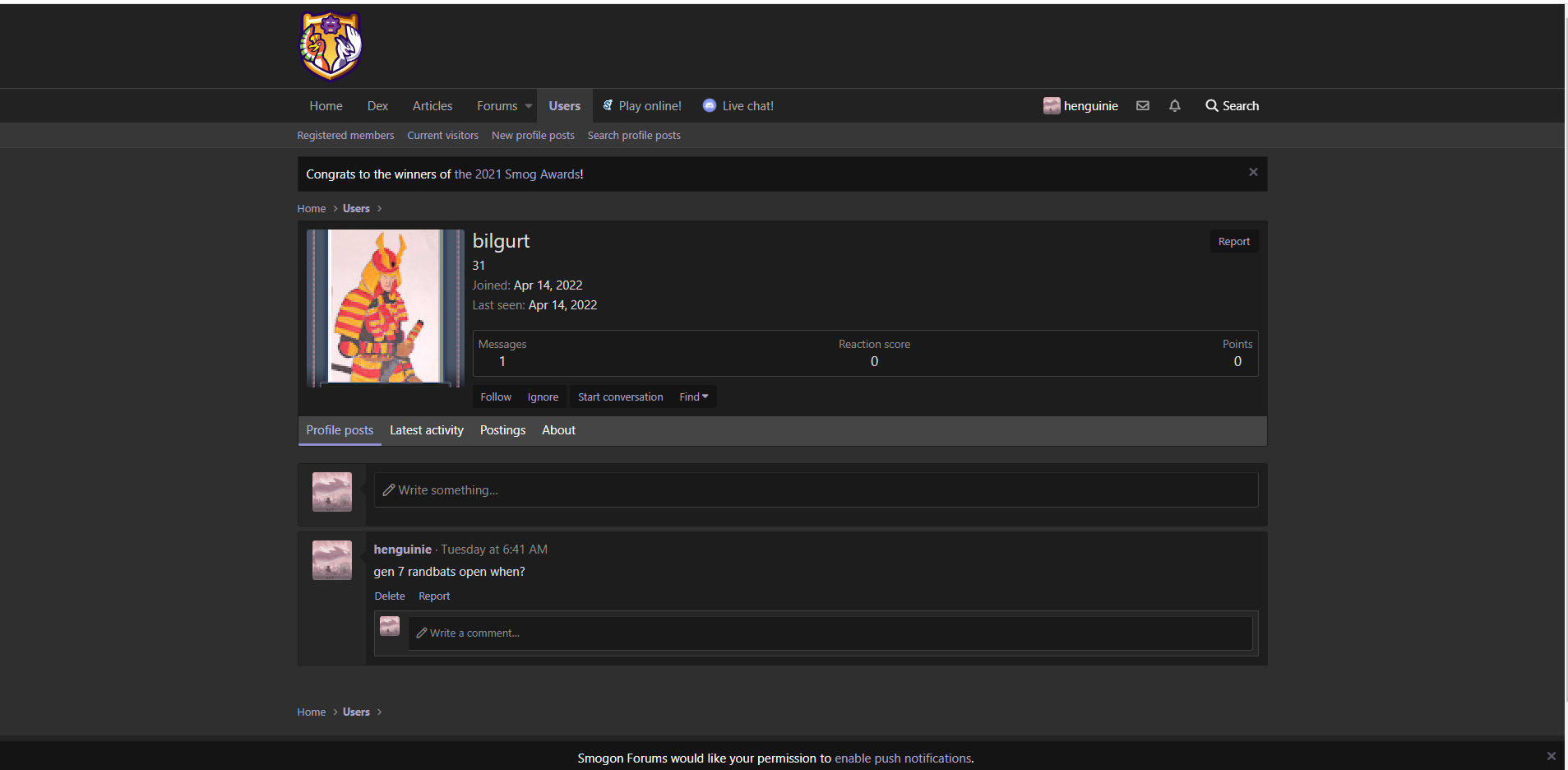Click bilgurt's samurai avatar image
The image size is (1568, 770).
(x=385, y=308)
